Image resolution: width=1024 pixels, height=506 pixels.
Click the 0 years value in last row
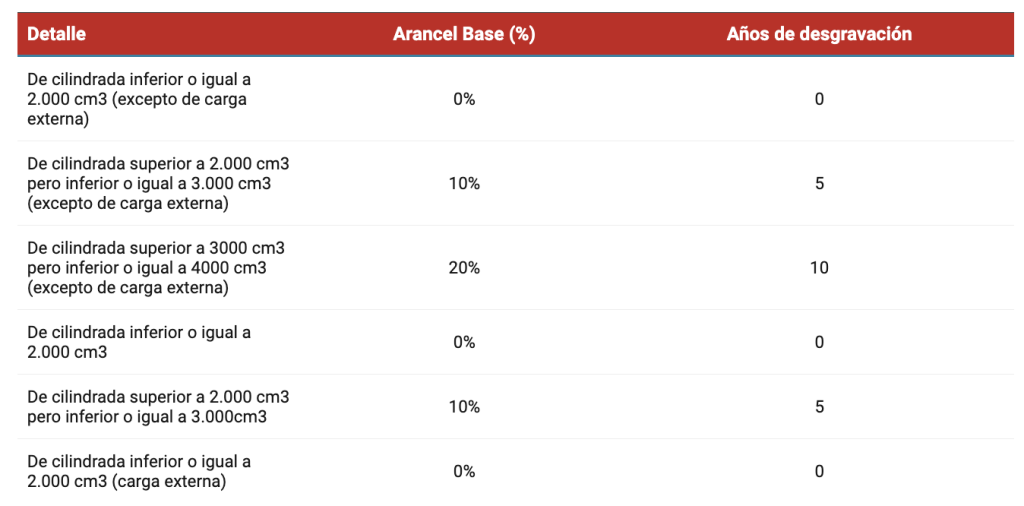click(x=819, y=471)
